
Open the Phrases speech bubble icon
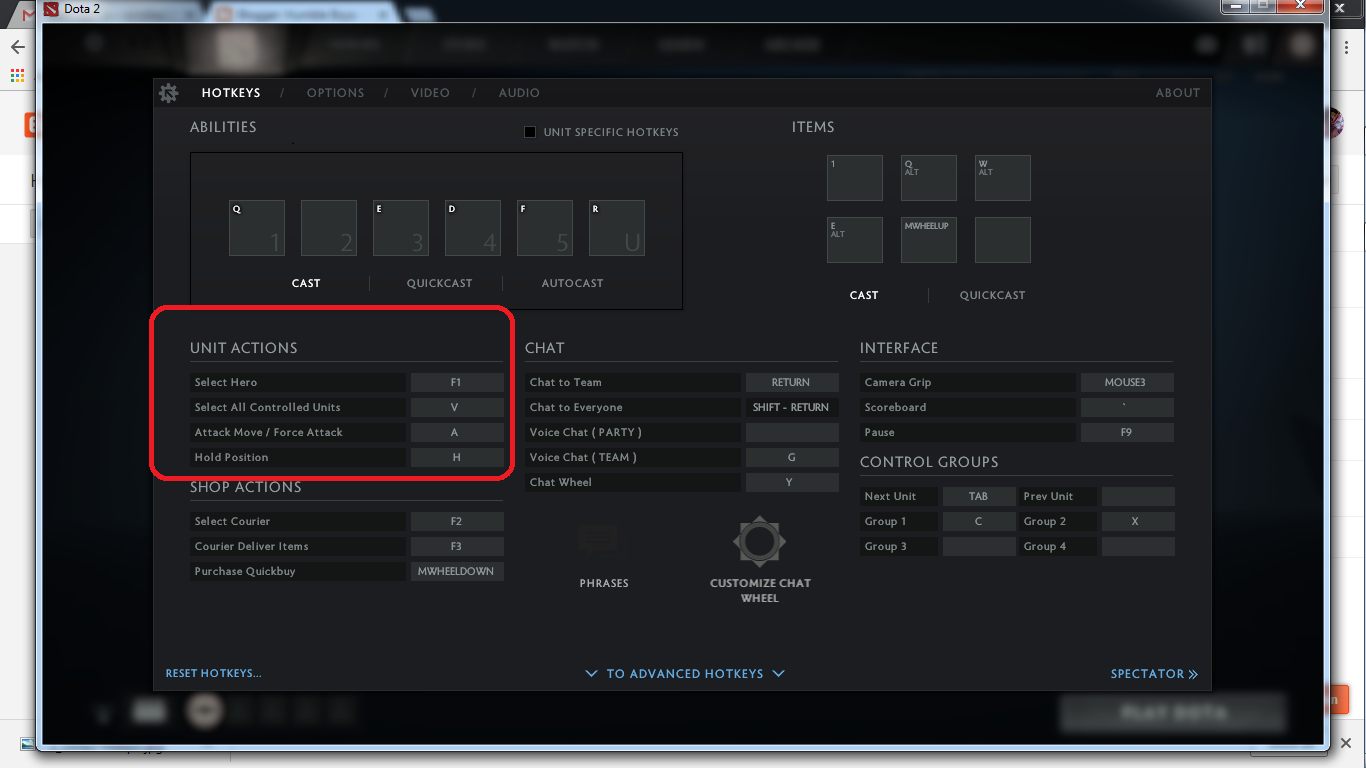click(x=598, y=540)
